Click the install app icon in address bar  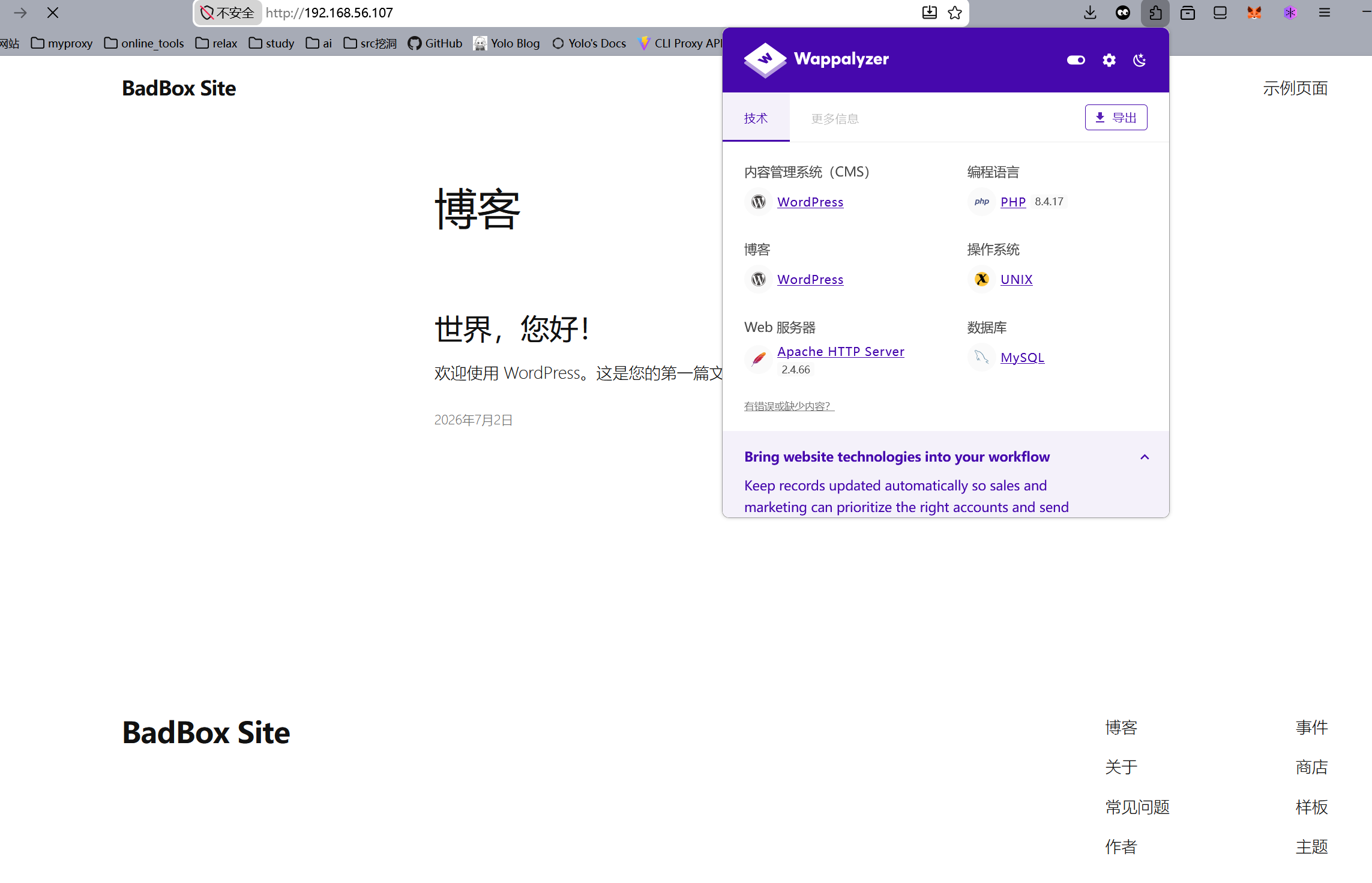929,13
